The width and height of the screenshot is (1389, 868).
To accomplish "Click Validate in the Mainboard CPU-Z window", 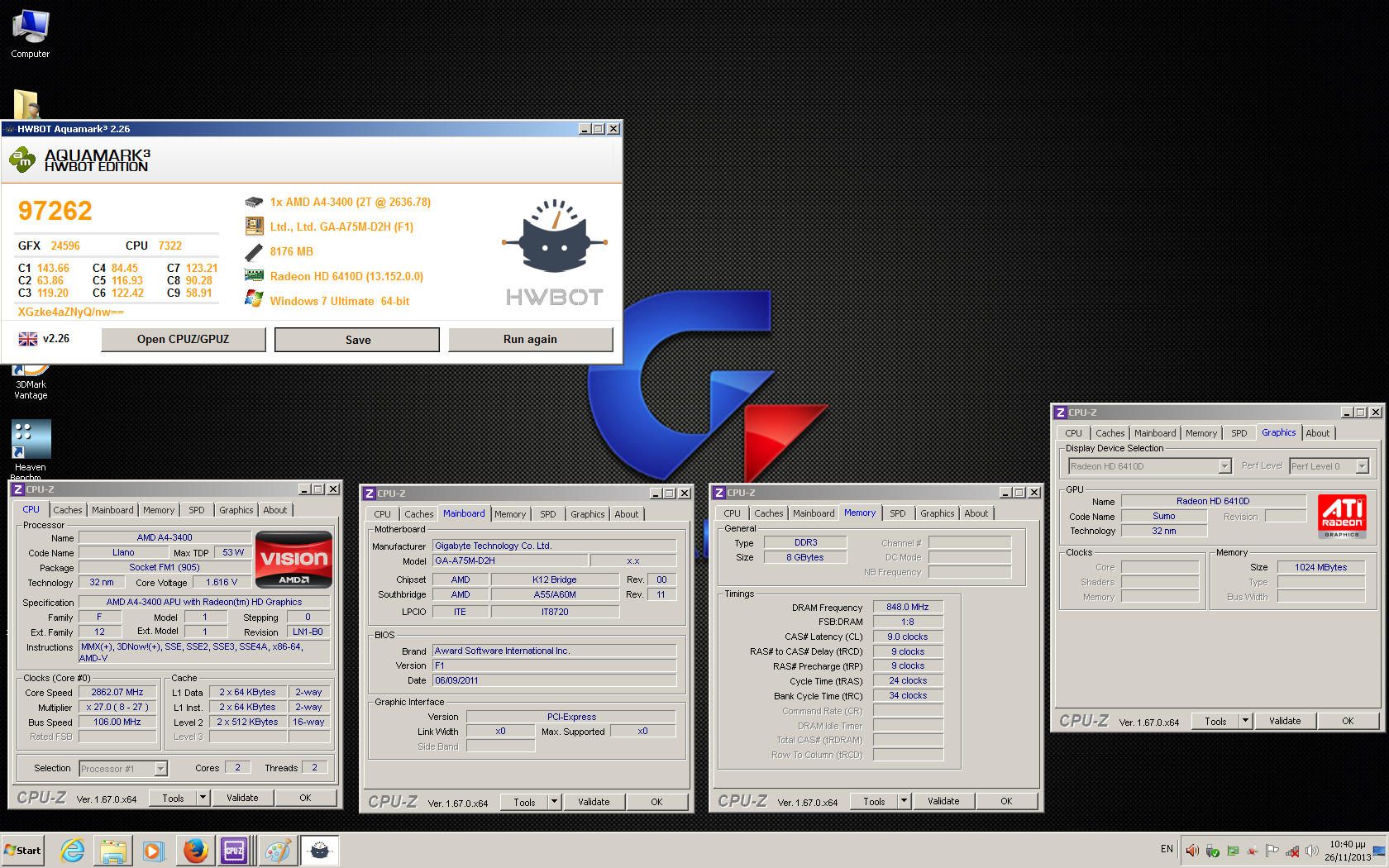I will point(594,802).
